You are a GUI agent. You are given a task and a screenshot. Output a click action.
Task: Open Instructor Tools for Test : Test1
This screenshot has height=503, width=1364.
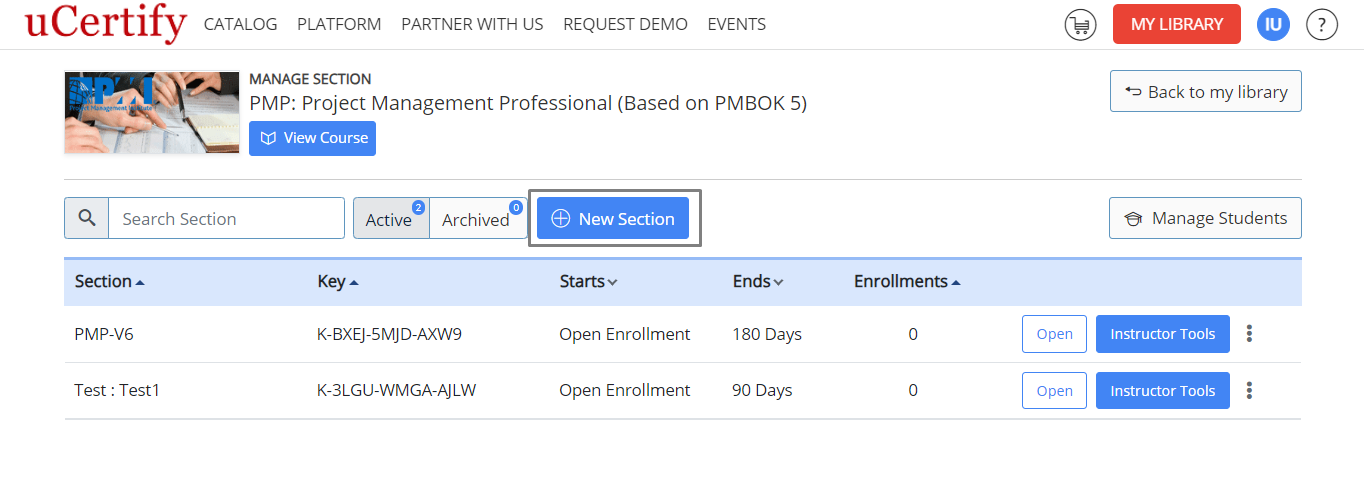(x=1163, y=391)
